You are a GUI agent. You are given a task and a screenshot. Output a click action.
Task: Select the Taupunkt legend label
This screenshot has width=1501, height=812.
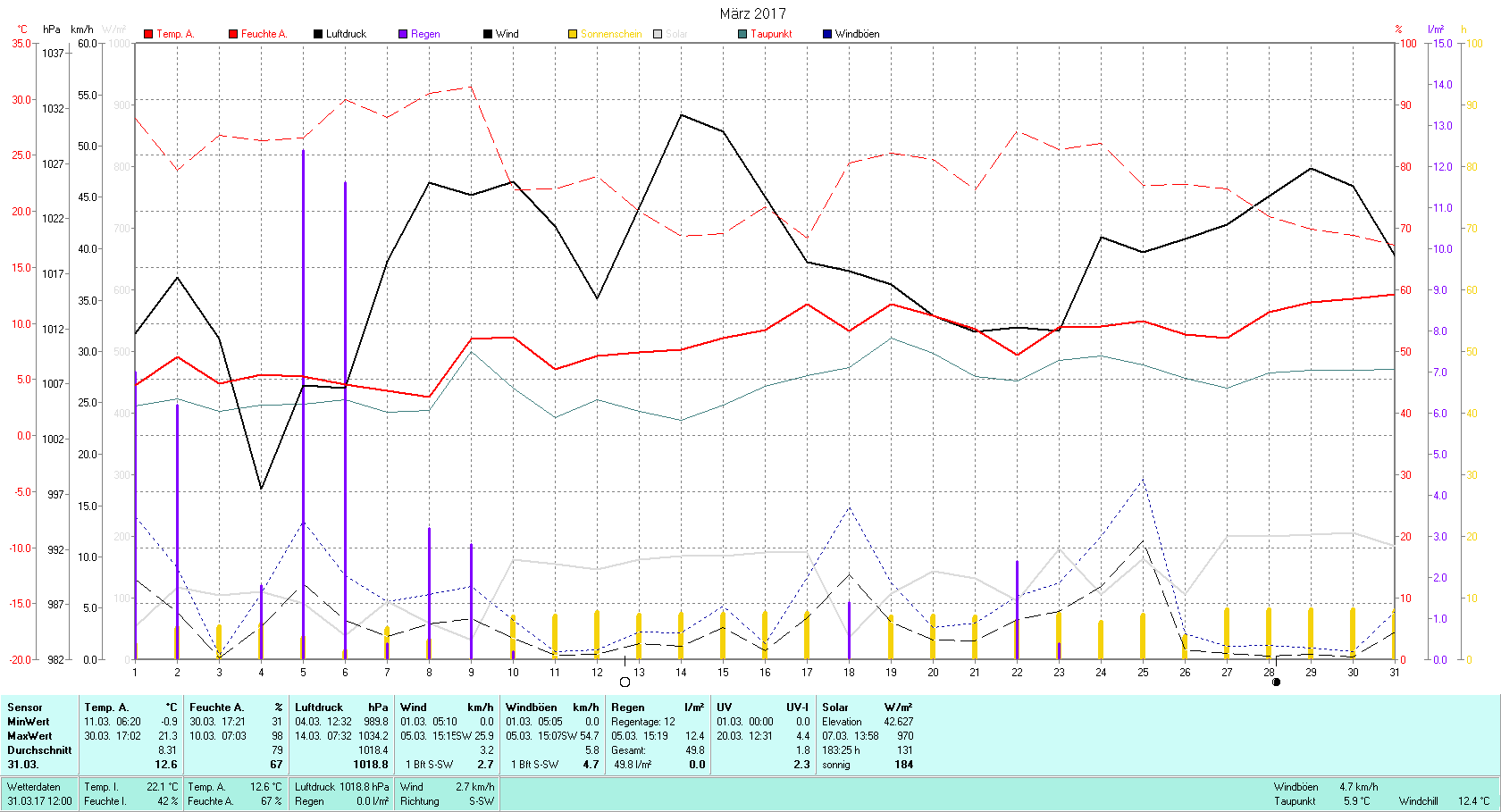[x=771, y=34]
